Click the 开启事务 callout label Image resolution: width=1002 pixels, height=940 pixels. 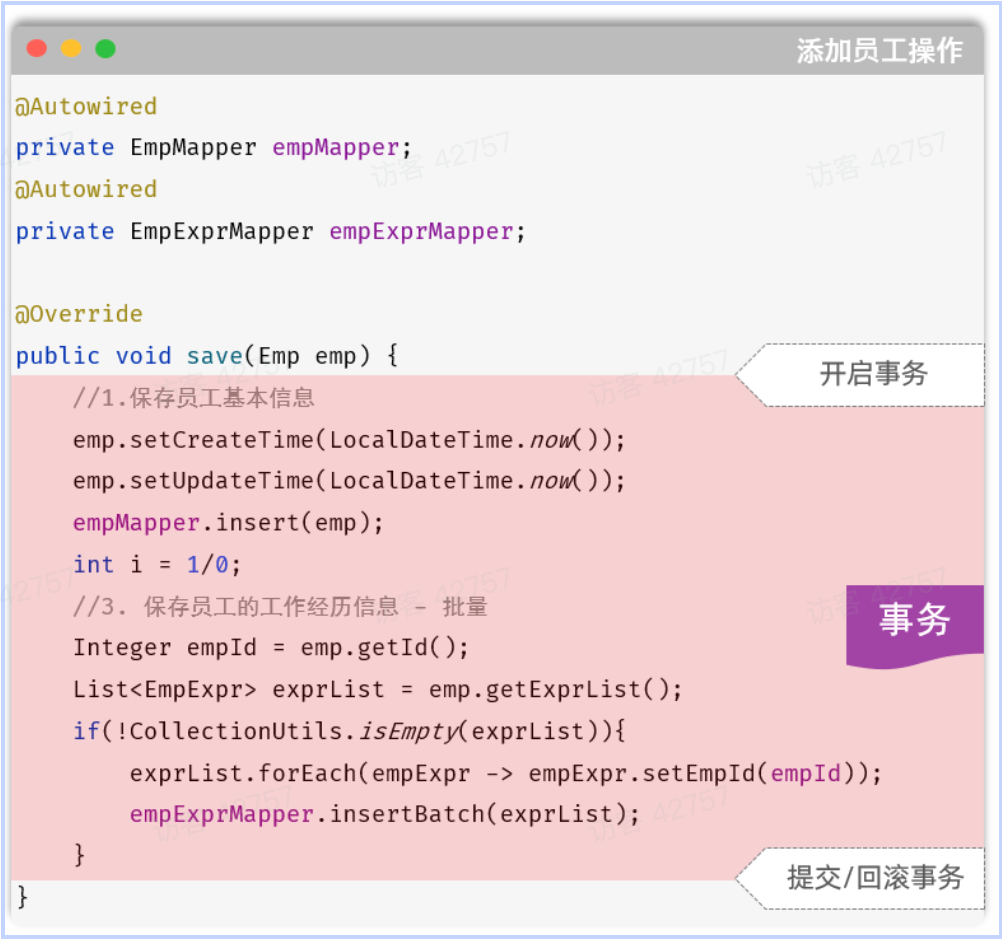pyautogui.click(x=873, y=375)
